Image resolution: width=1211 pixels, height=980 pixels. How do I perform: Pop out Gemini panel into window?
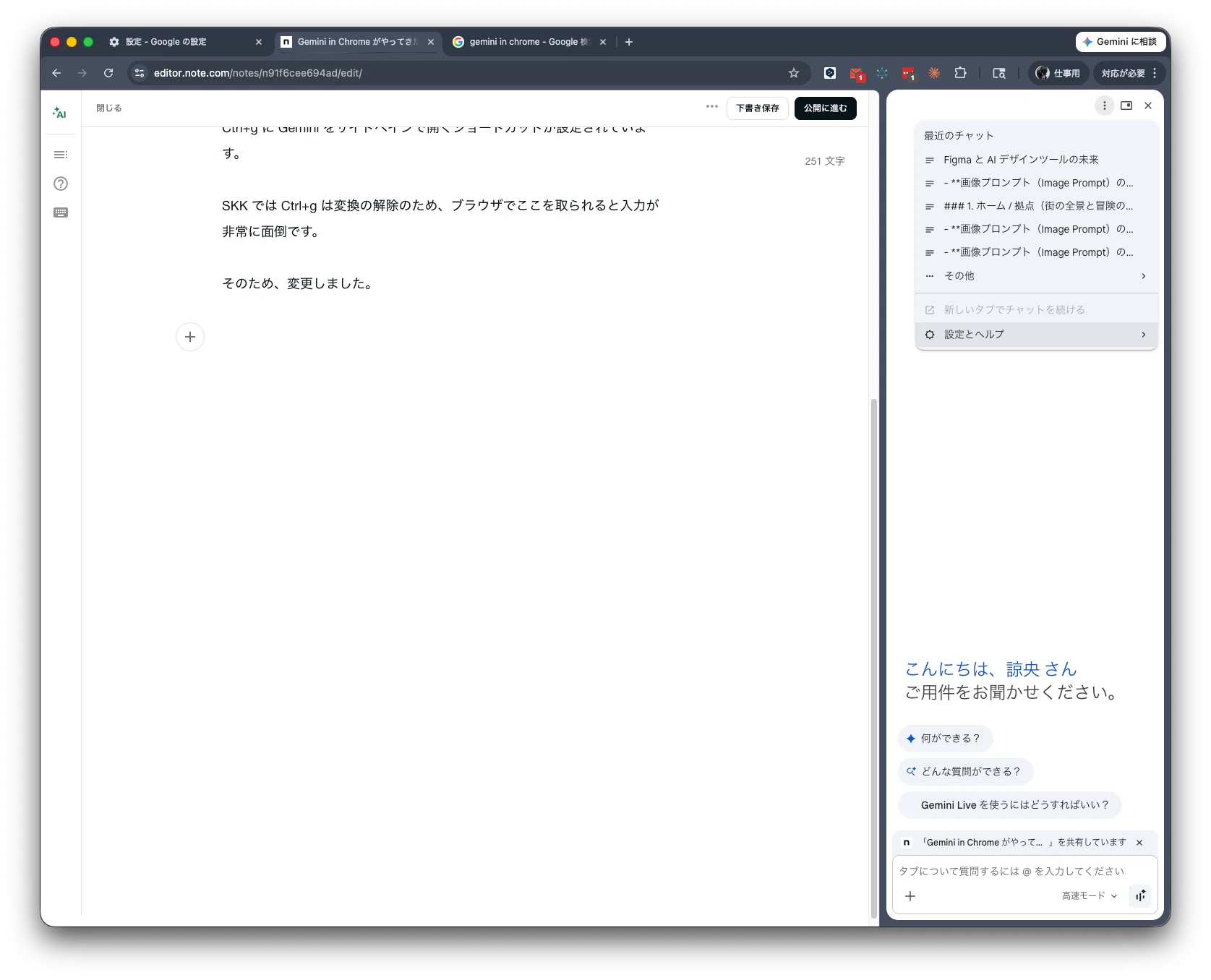click(1126, 106)
